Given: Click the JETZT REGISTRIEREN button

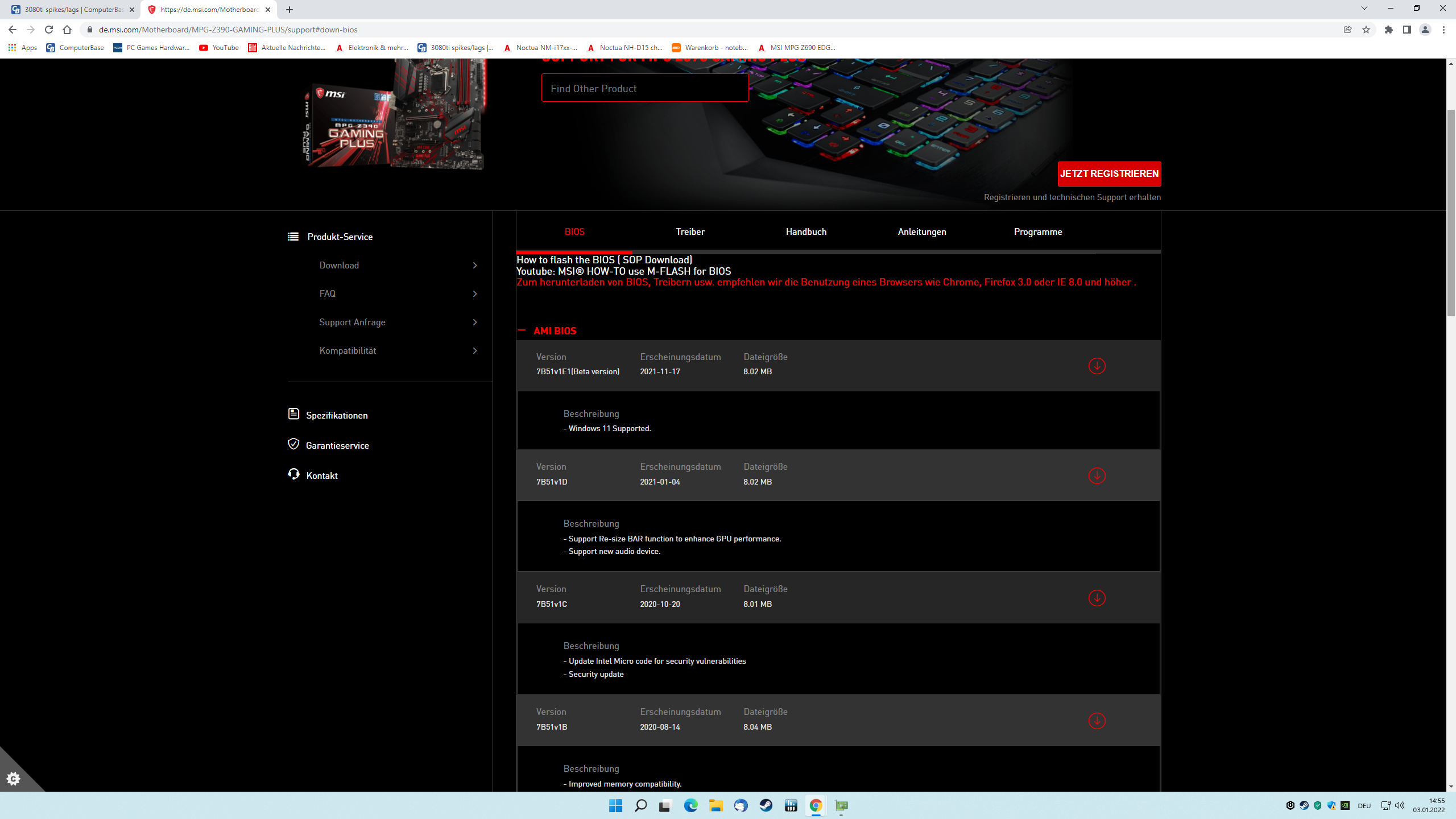Looking at the screenshot, I should [x=1108, y=174].
